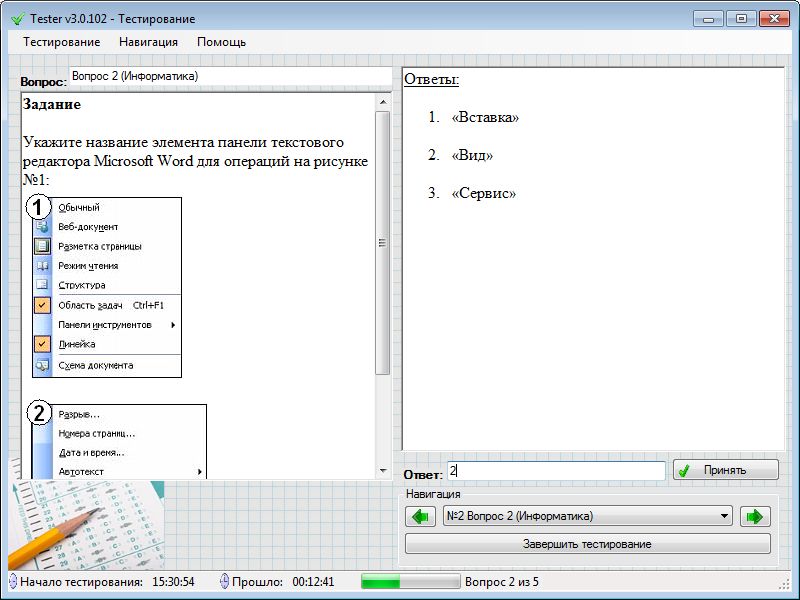The height and width of the screenshot is (600, 800).
Task: Click the test progress bar
Action: (411, 582)
